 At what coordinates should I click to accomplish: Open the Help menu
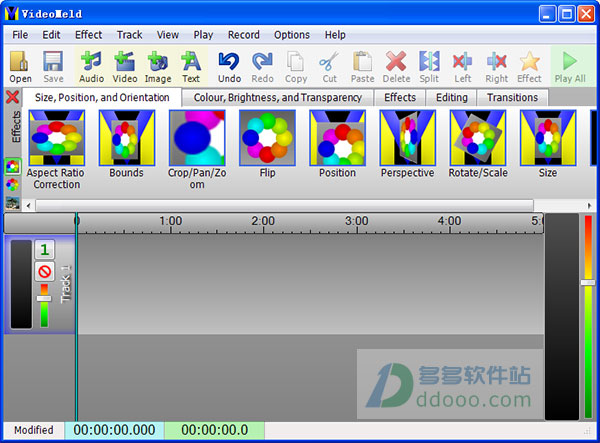pos(335,35)
